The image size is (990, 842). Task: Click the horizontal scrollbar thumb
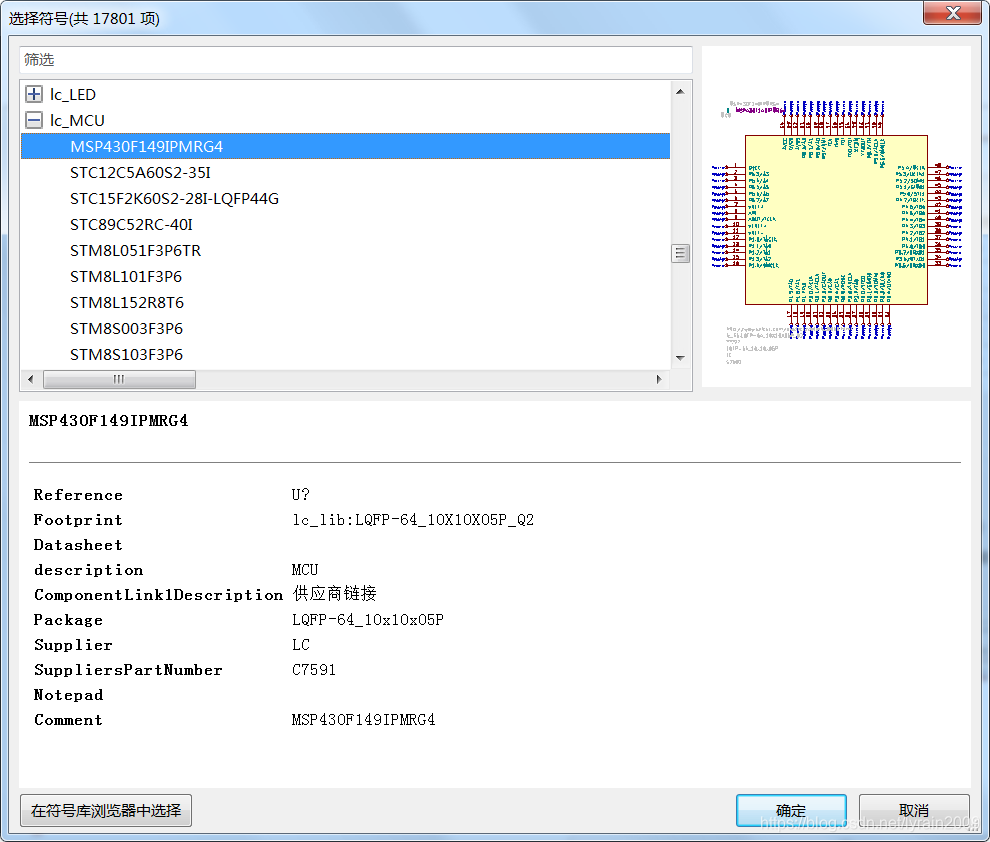point(119,379)
